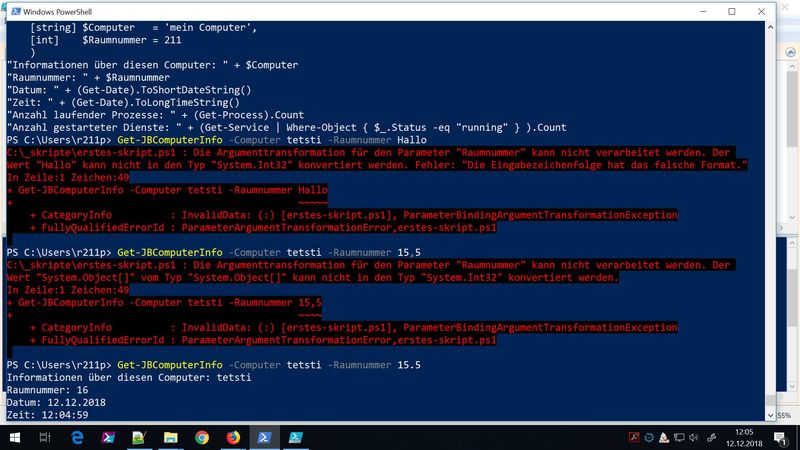Image resolution: width=800 pixels, height=450 pixels.
Task: Select the active PowerShell taskbar icon
Action: [264, 438]
